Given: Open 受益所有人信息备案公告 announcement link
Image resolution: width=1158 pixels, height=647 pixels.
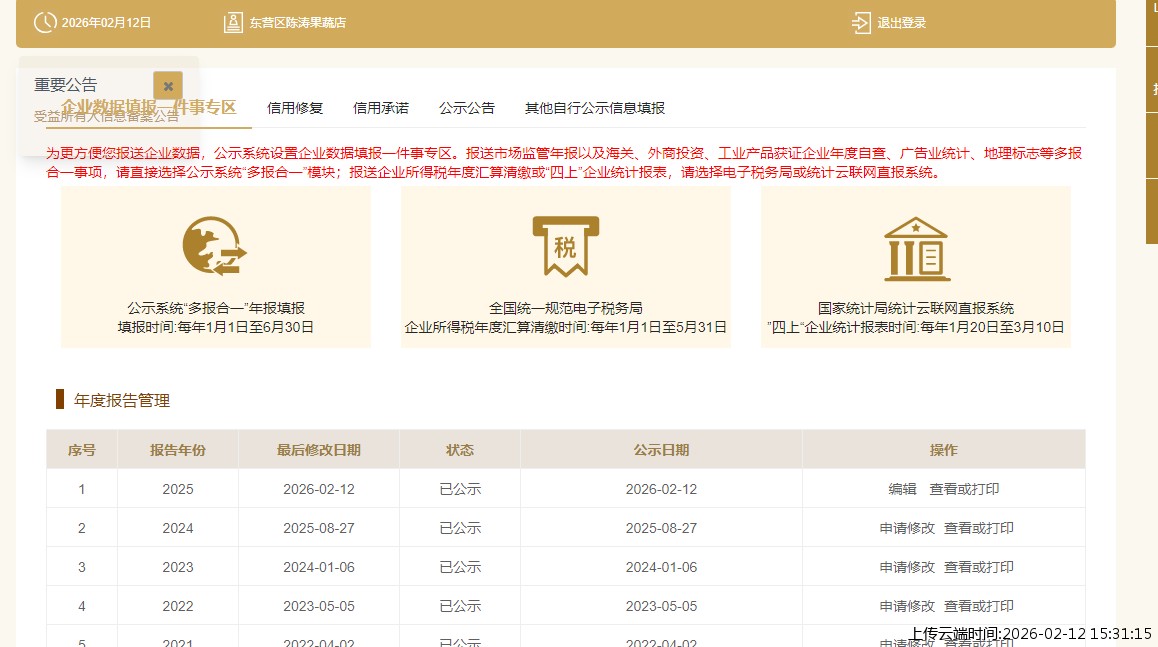Looking at the screenshot, I should coord(106,116).
